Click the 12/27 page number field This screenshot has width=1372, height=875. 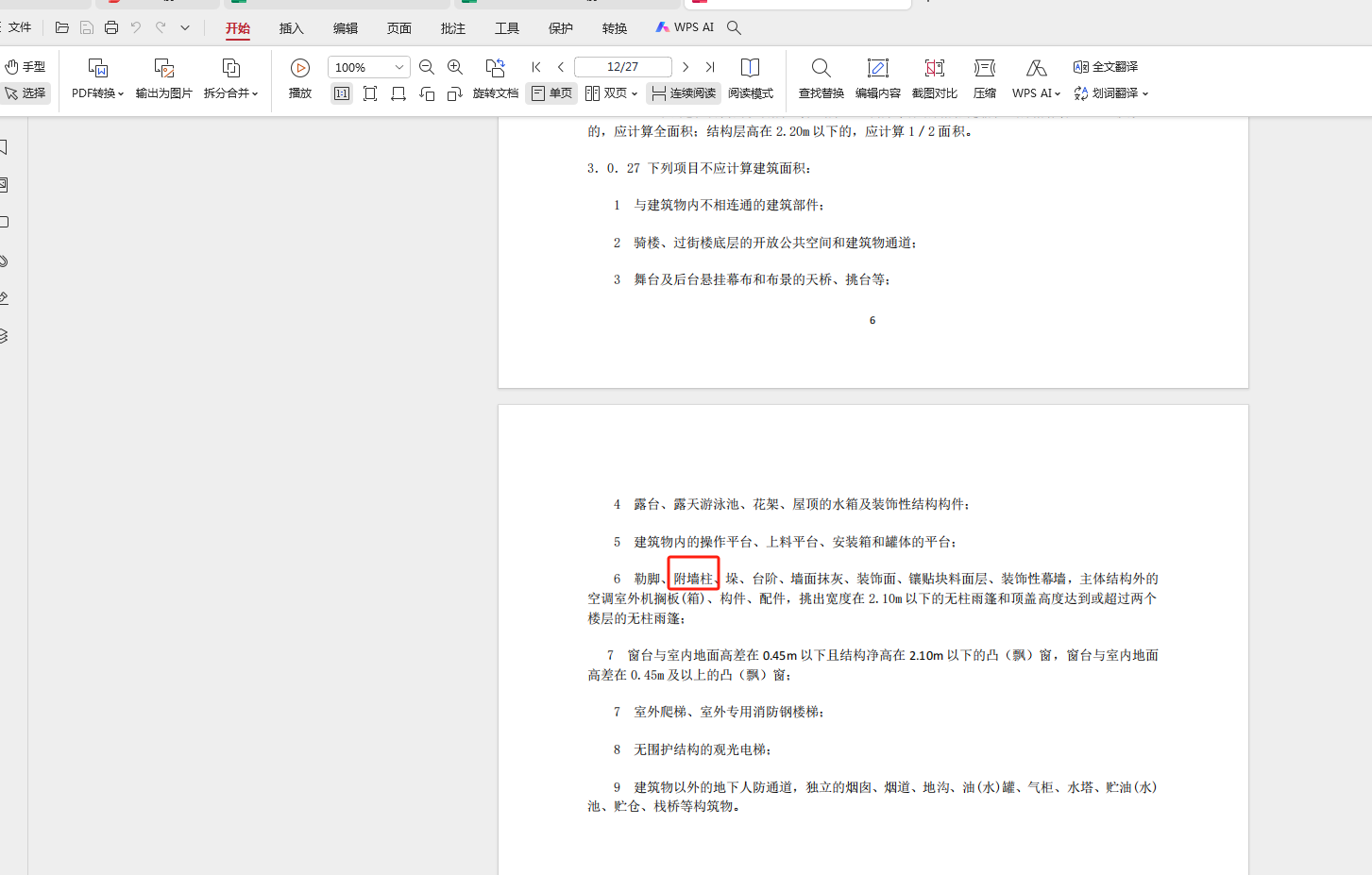(x=623, y=67)
